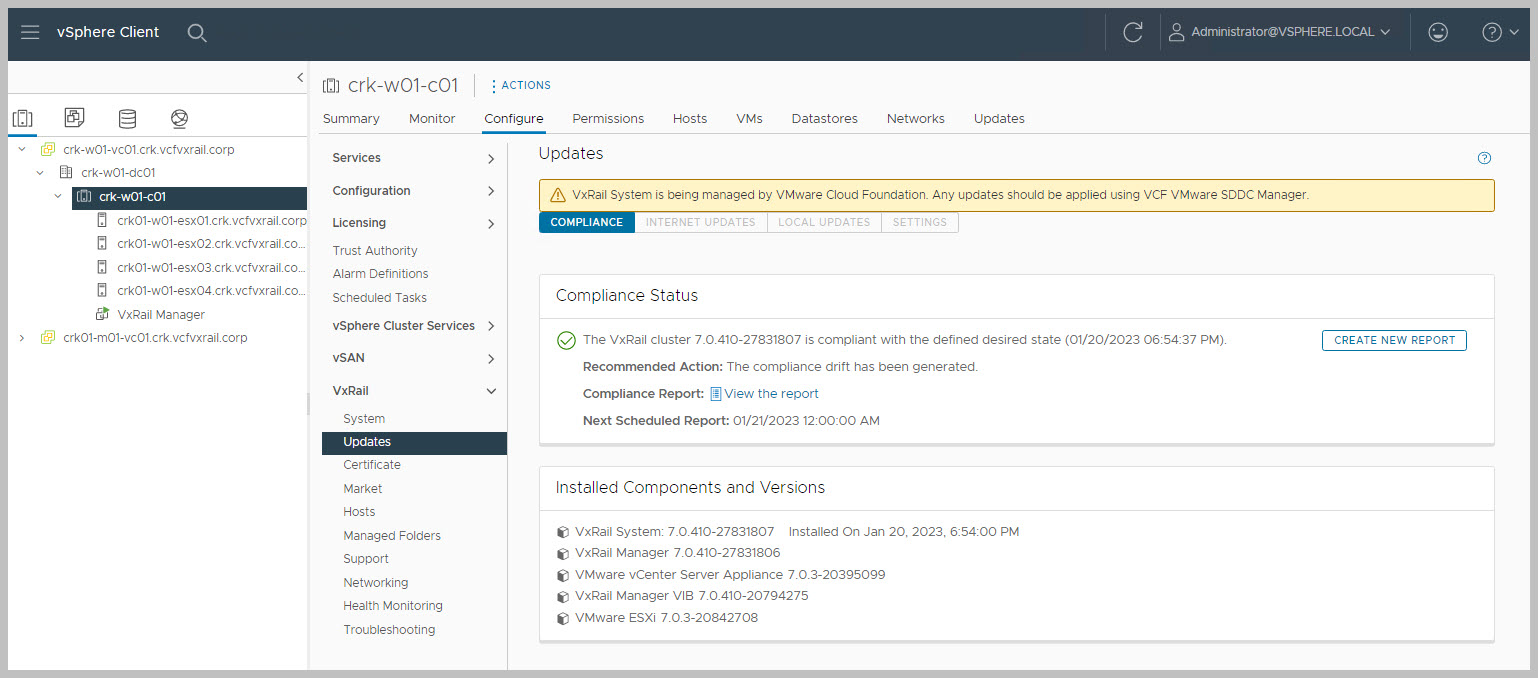Click the search magnifier icon
The height and width of the screenshot is (678, 1538).
tap(197, 32)
